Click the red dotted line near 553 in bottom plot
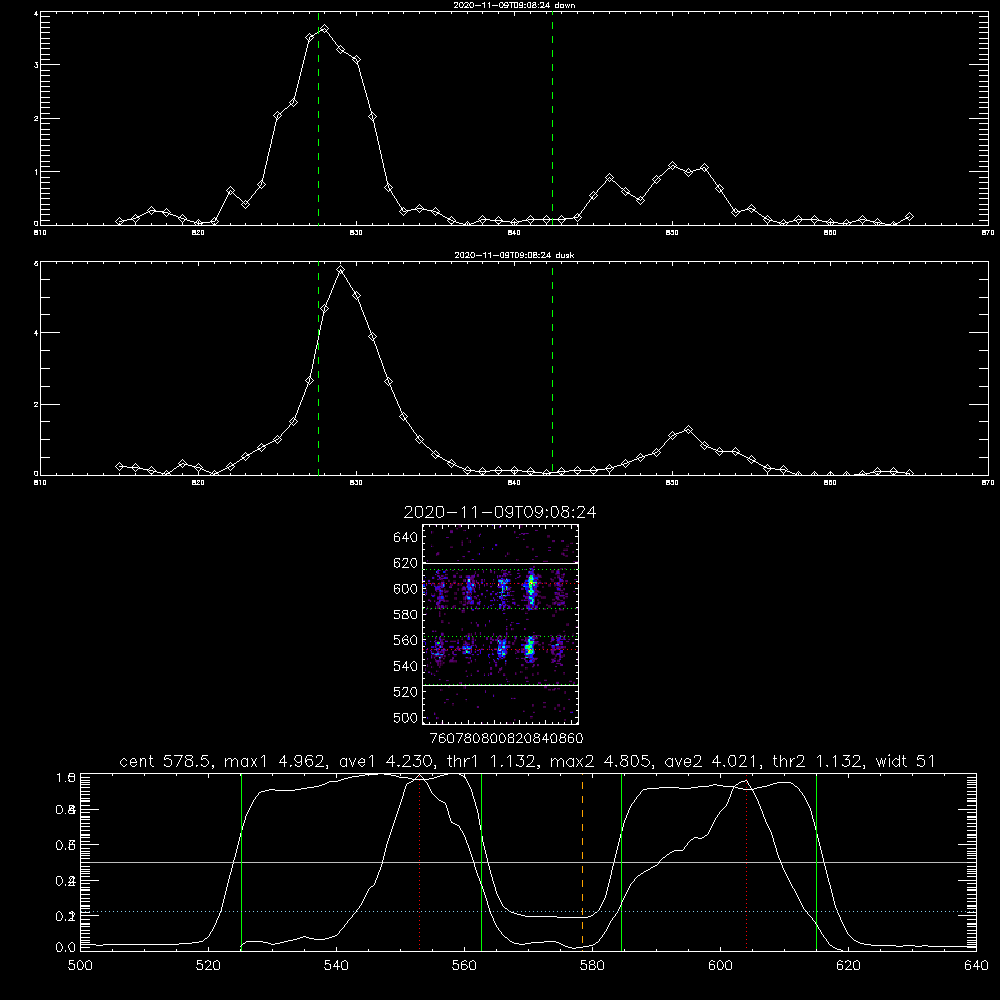This screenshot has width=1000, height=1000. pyautogui.click(x=419, y=860)
